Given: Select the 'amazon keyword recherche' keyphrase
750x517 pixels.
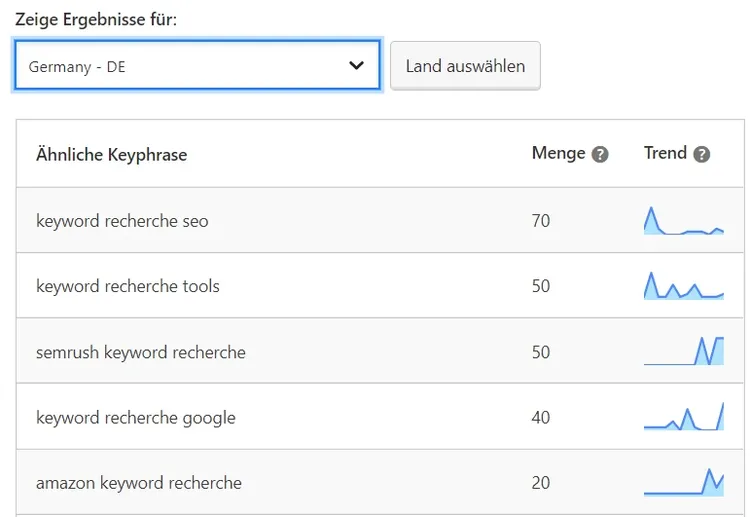Looking at the screenshot, I should pyautogui.click(x=139, y=483).
